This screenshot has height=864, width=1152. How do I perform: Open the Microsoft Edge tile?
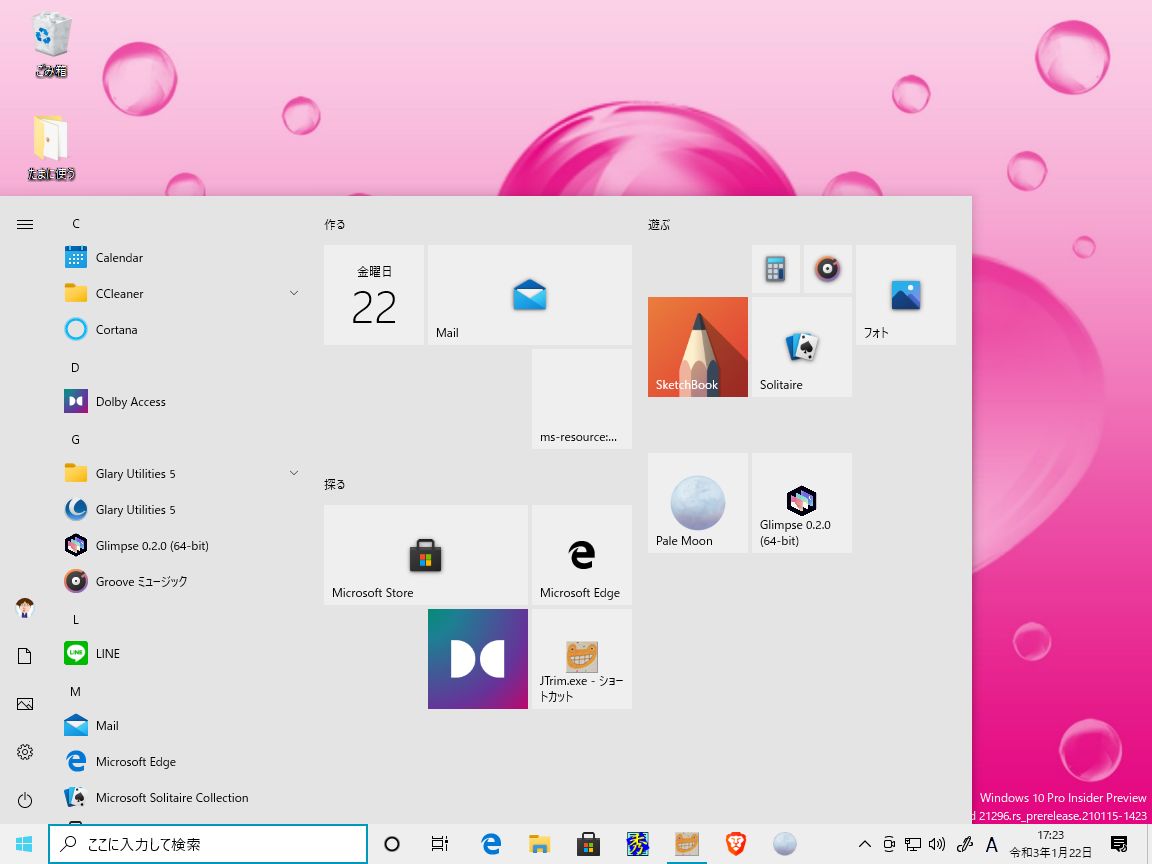(582, 555)
